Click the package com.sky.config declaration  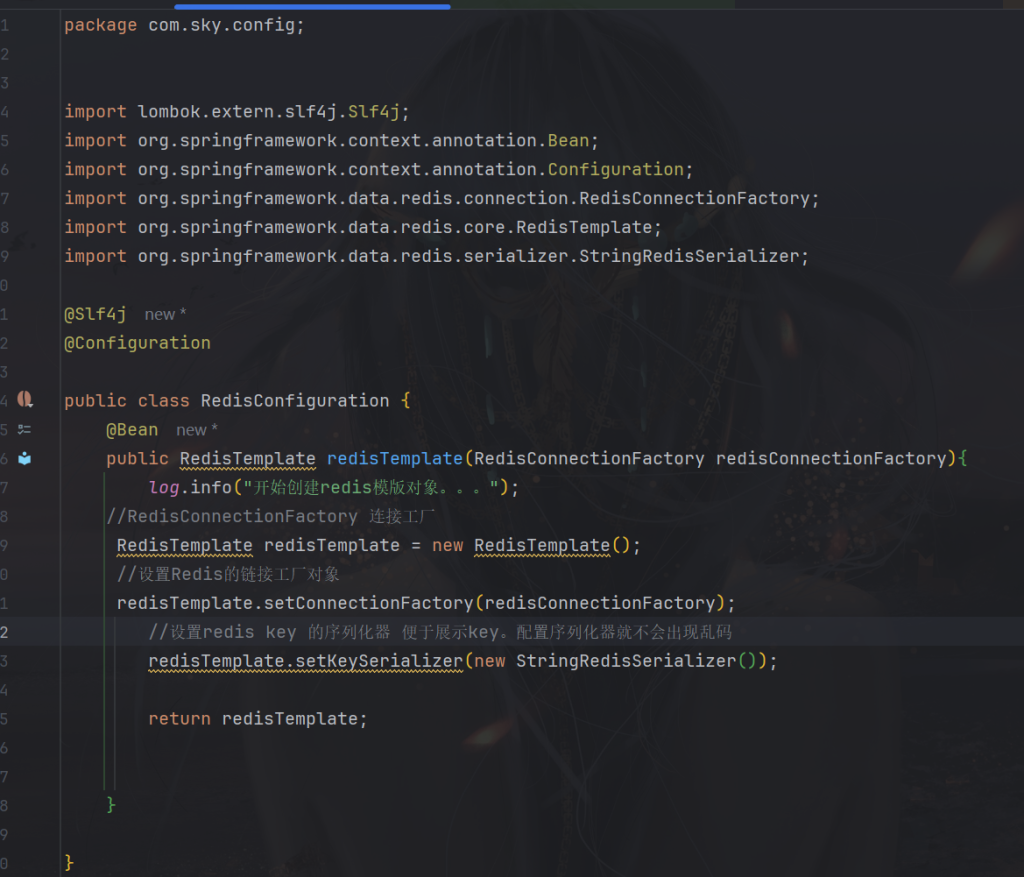pos(183,25)
